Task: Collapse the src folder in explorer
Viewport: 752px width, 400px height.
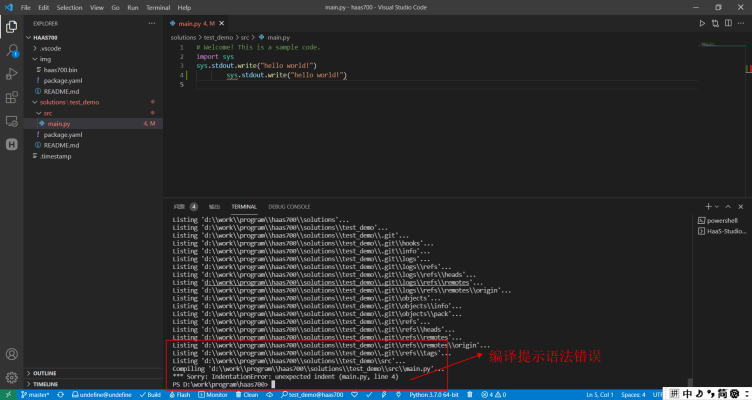Action: tap(47, 113)
